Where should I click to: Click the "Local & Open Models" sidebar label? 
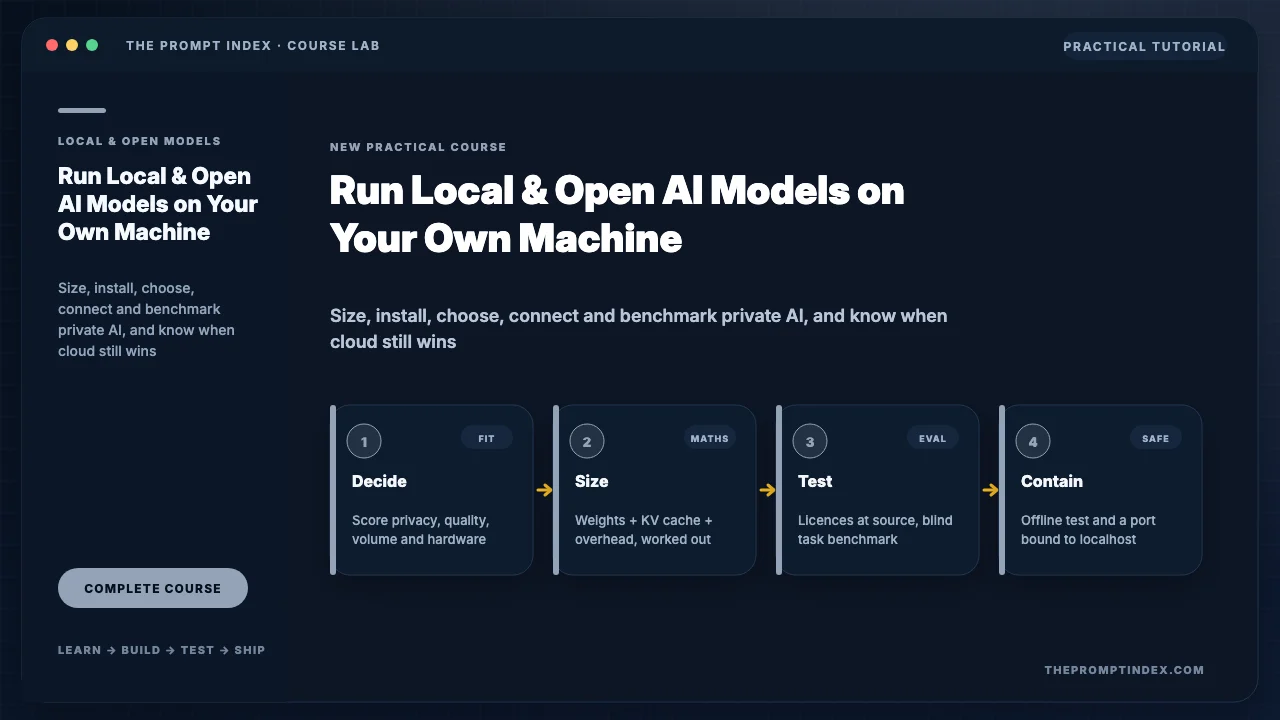(x=139, y=141)
